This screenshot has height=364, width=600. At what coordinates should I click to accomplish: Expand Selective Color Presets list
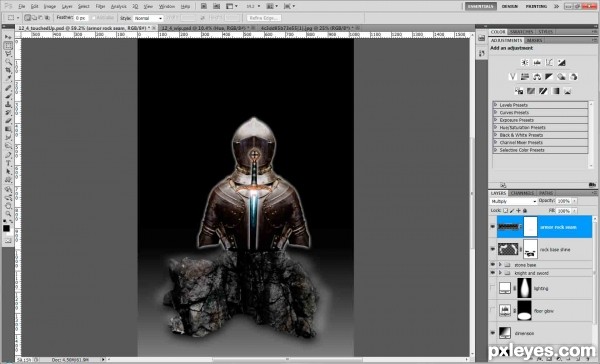tap(496, 150)
